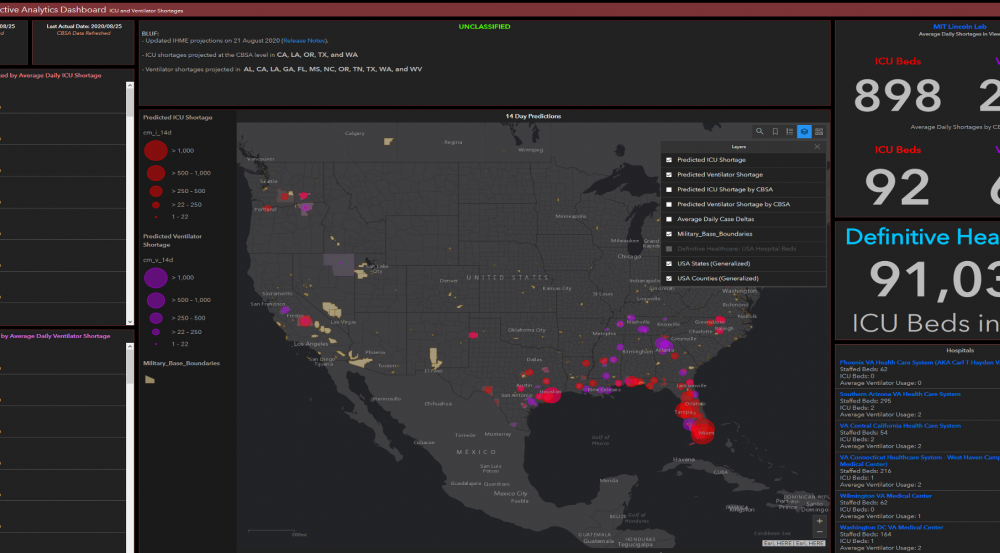Uncheck Predicted ICU Shortage layer
Image resolution: width=1000 pixels, height=553 pixels.
click(669, 160)
